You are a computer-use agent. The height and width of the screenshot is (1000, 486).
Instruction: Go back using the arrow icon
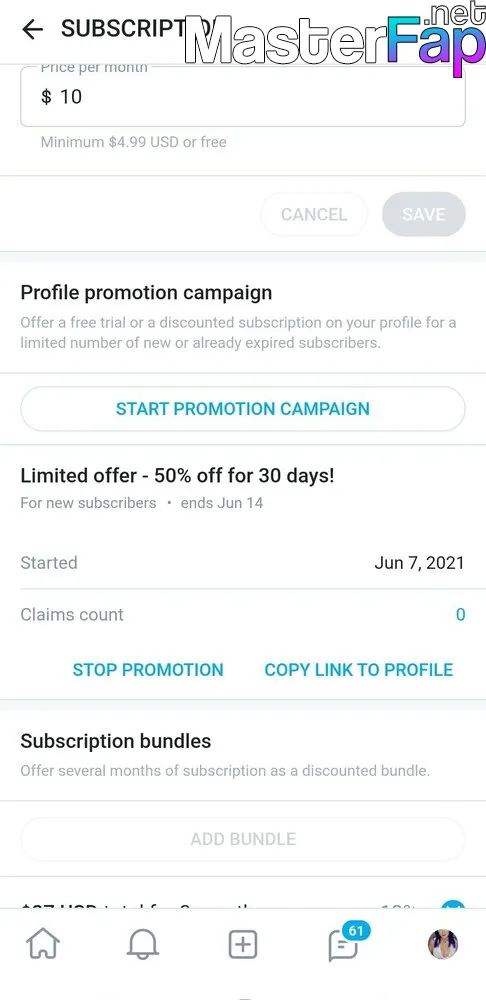tap(33, 29)
